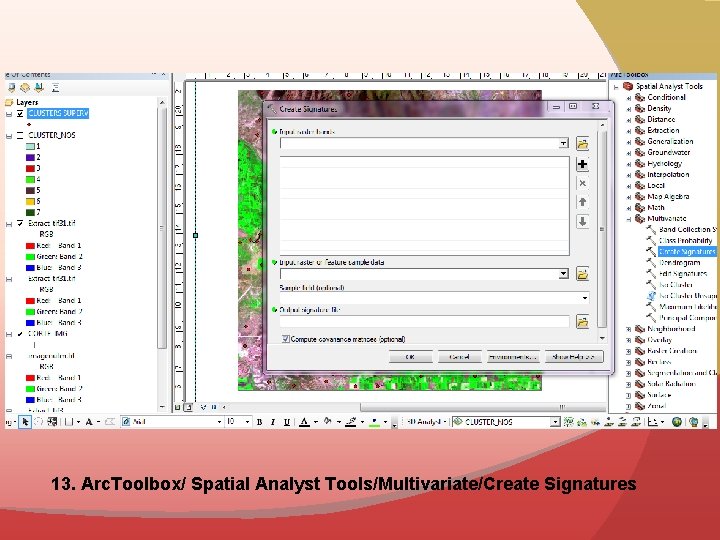720x540 pixels.
Task: Toggle visibility of first Extract layer
Action: tap(20, 223)
